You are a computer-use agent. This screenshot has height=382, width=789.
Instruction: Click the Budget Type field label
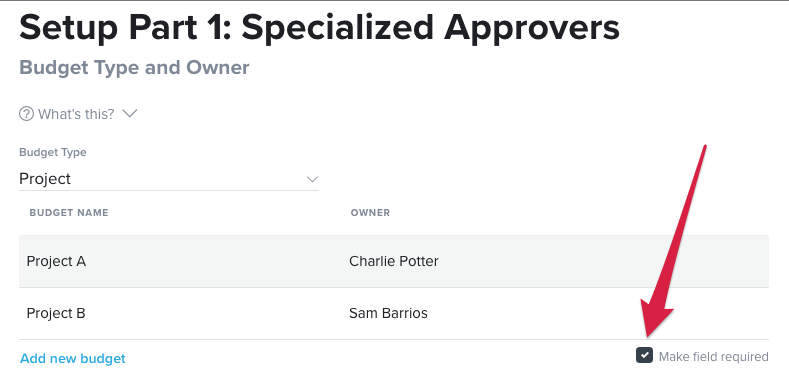click(52, 152)
